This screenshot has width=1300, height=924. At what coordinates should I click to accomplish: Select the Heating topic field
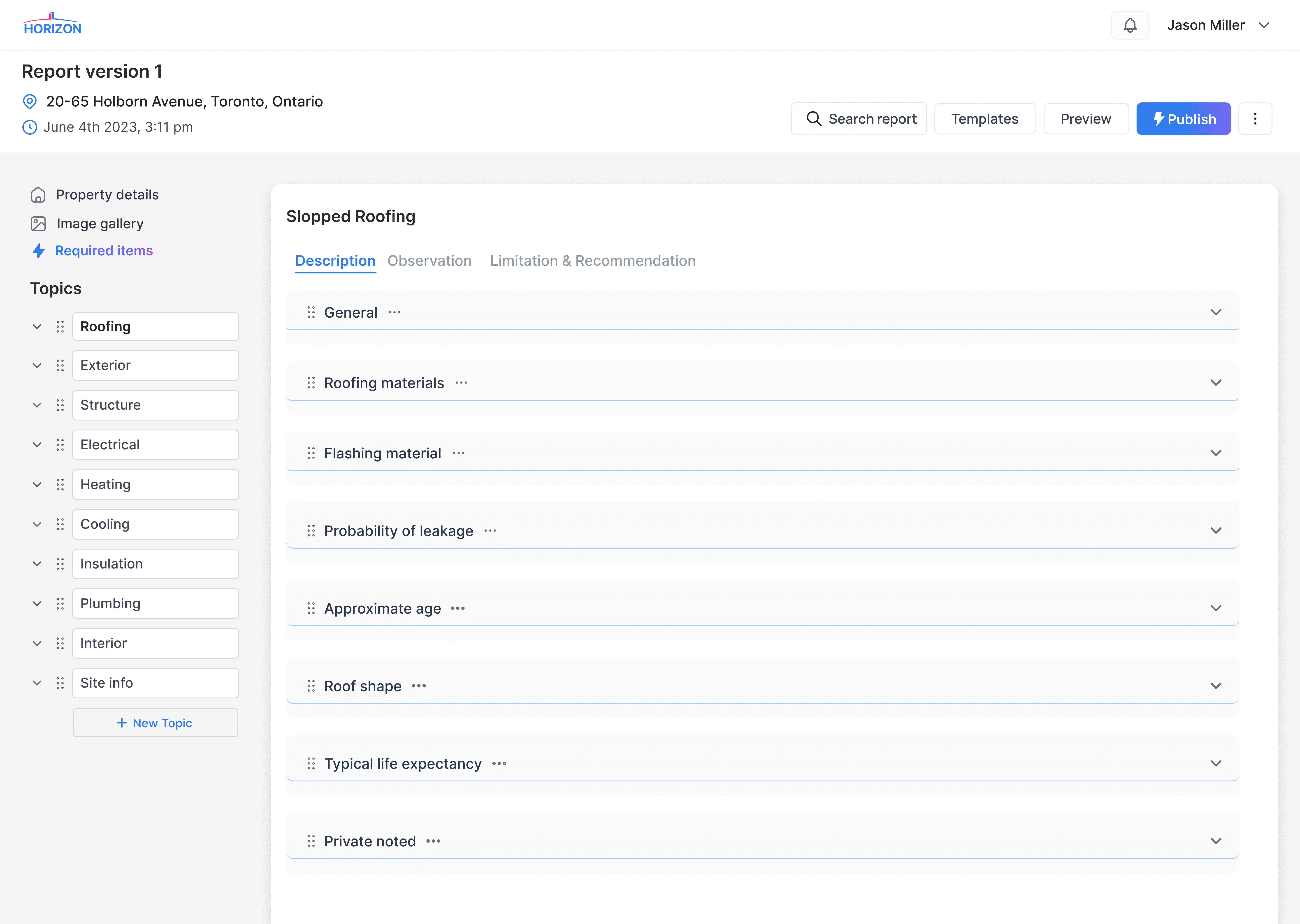click(155, 485)
